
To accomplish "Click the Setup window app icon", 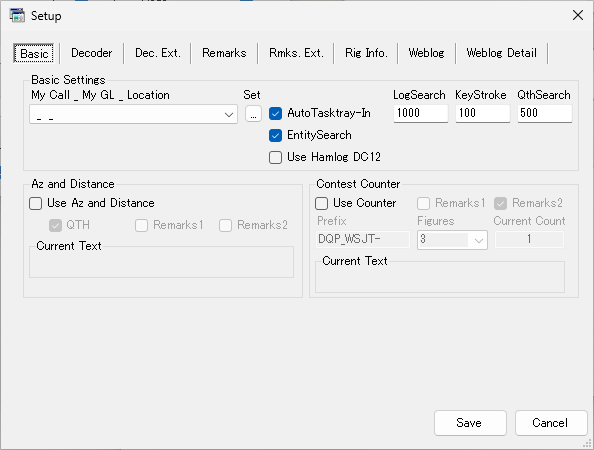I will [17, 16].
